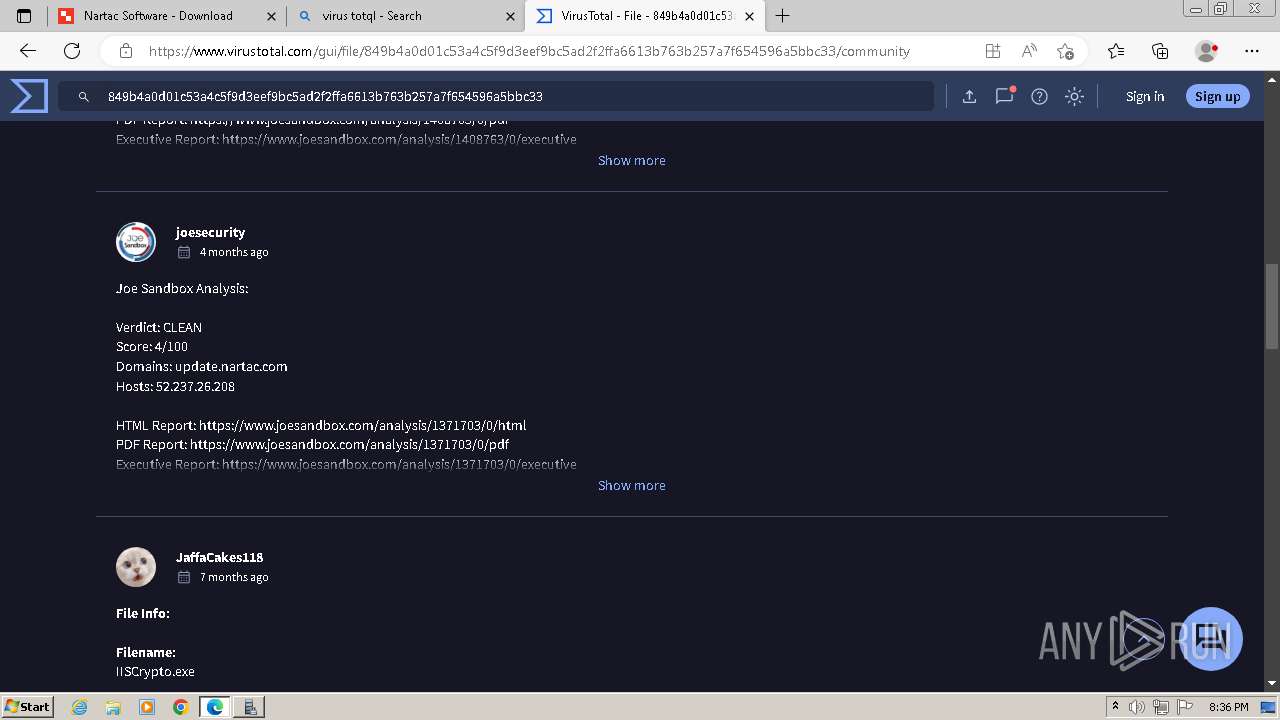Select the IISCrypto.exe filename text
Viewport: 1280px width, 720px height.
click(x=155, y=671)
